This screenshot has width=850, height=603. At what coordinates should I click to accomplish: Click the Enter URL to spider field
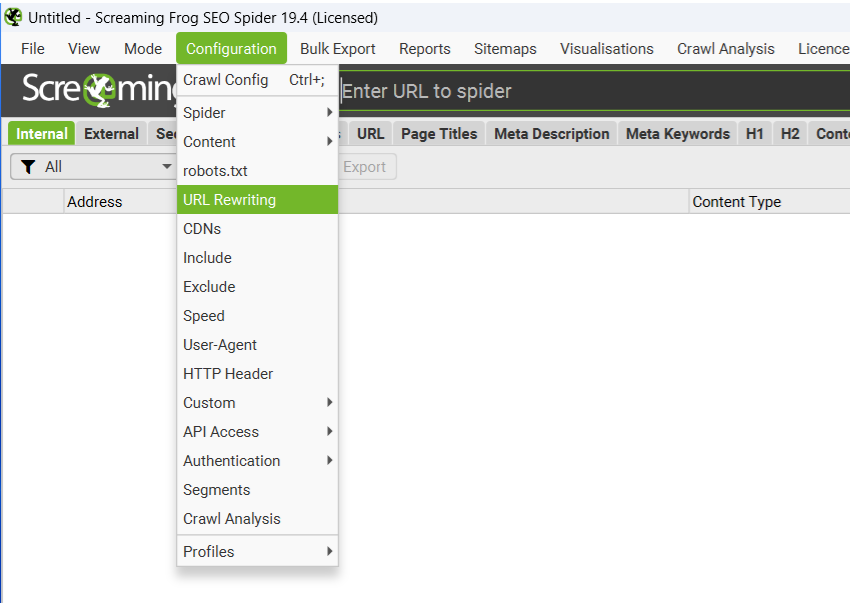click(594, 91)
